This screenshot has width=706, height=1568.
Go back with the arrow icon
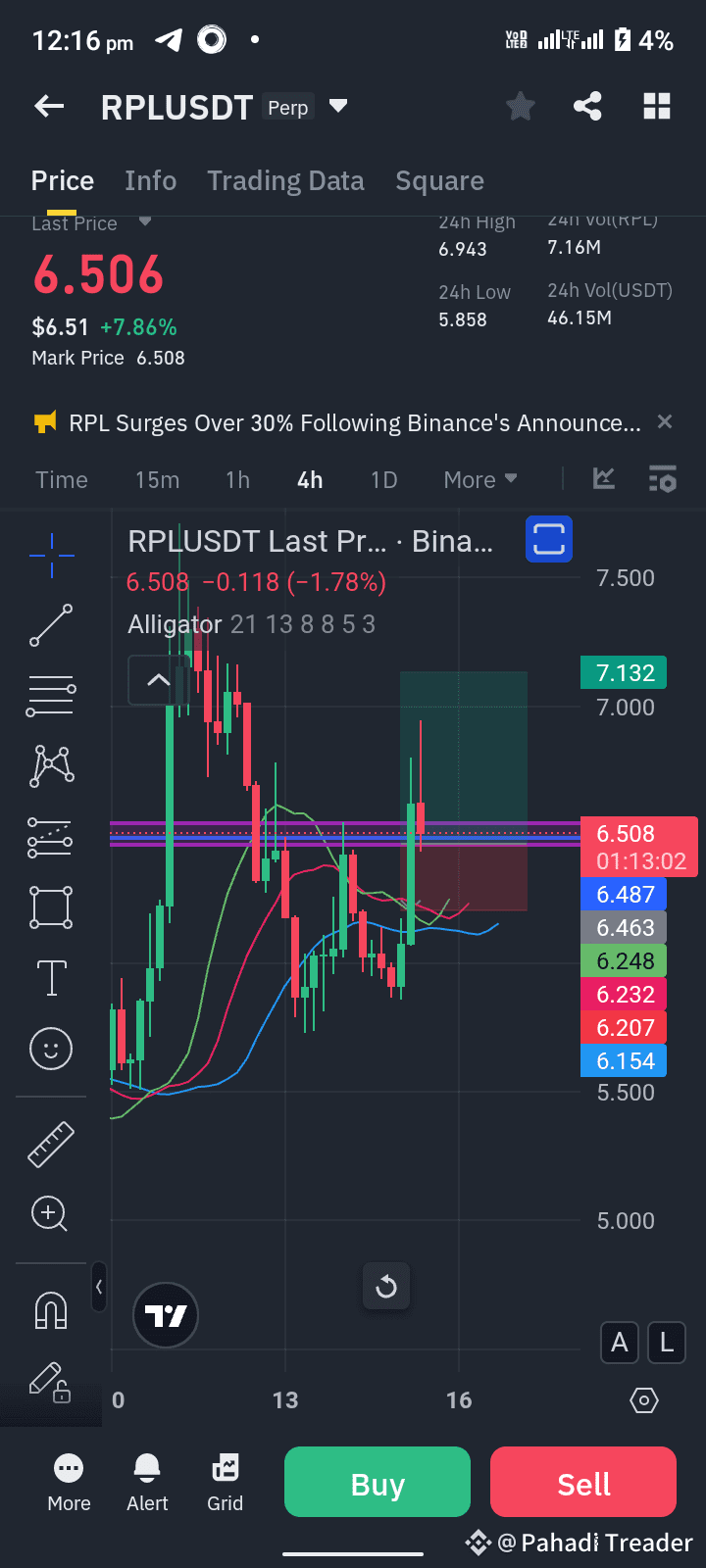point(49,106)
